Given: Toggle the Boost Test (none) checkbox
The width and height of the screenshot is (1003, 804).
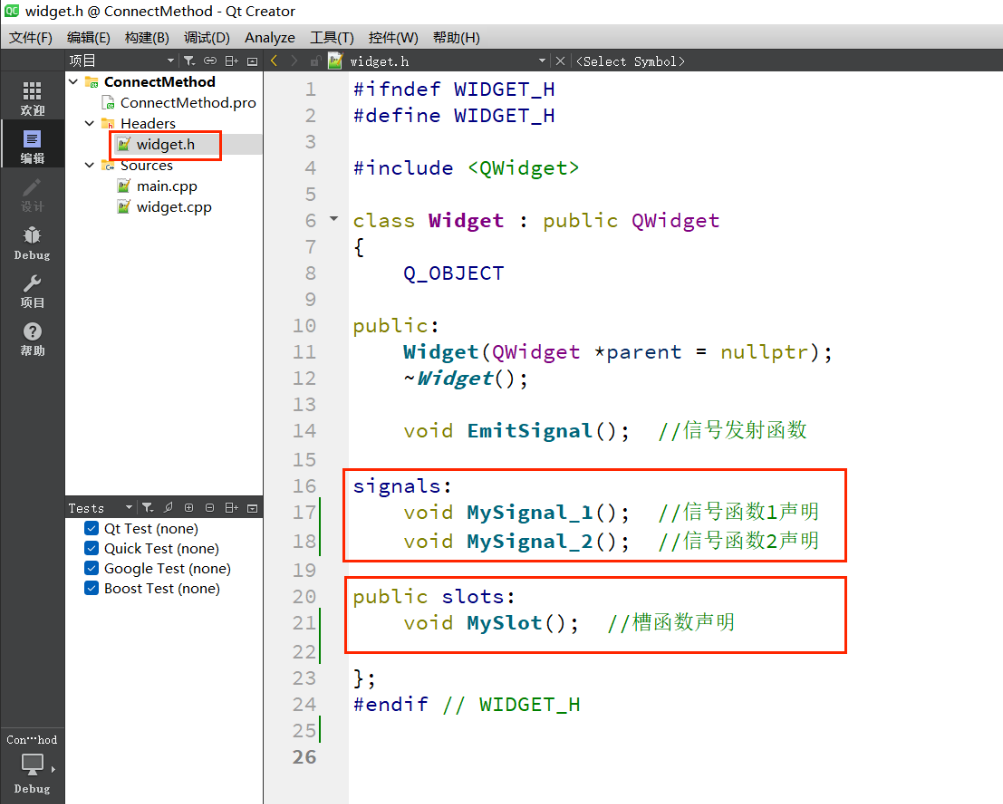Looking at the screenshot, I should click(91, 588).
